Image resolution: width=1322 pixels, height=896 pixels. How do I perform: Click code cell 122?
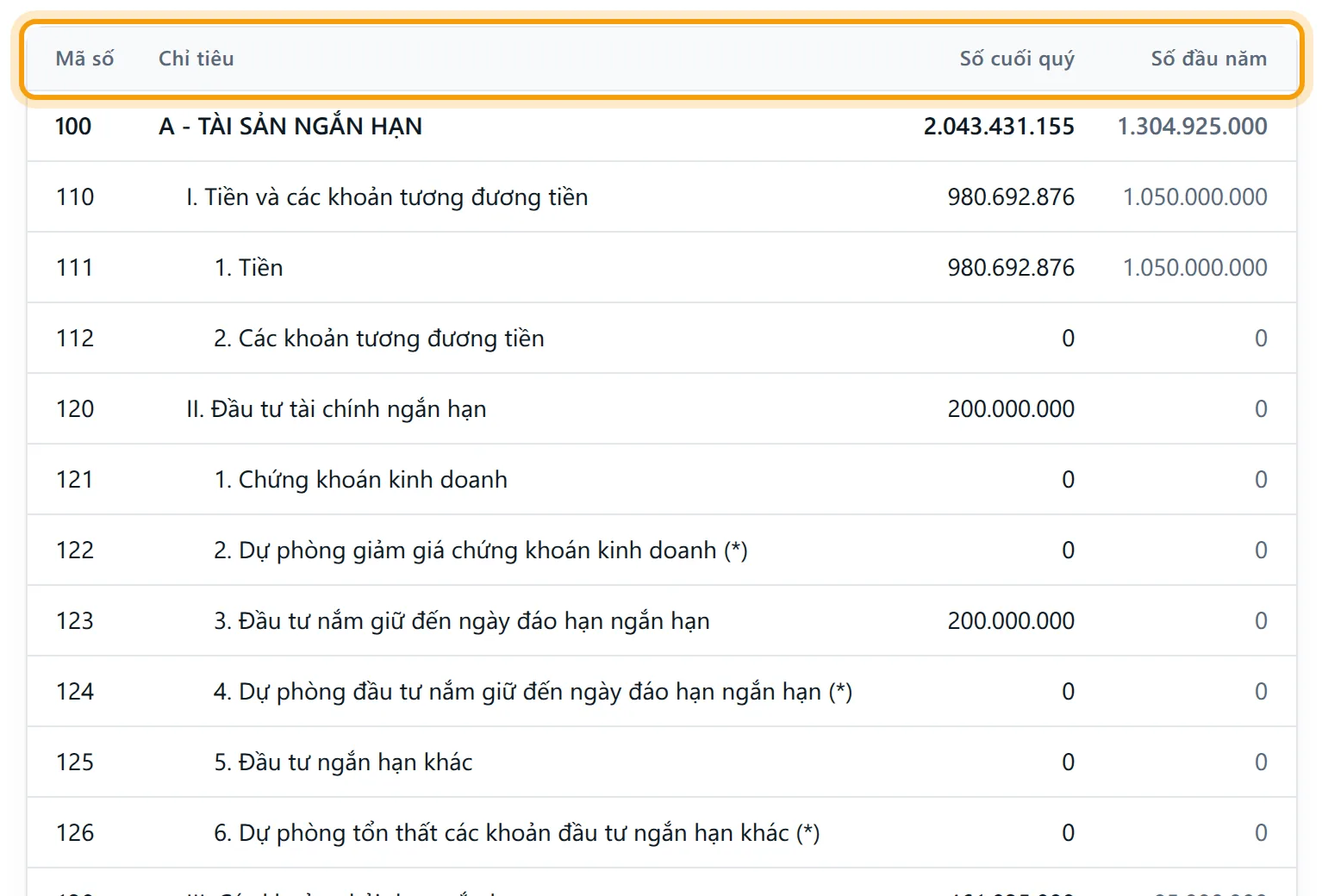point(75,551)
